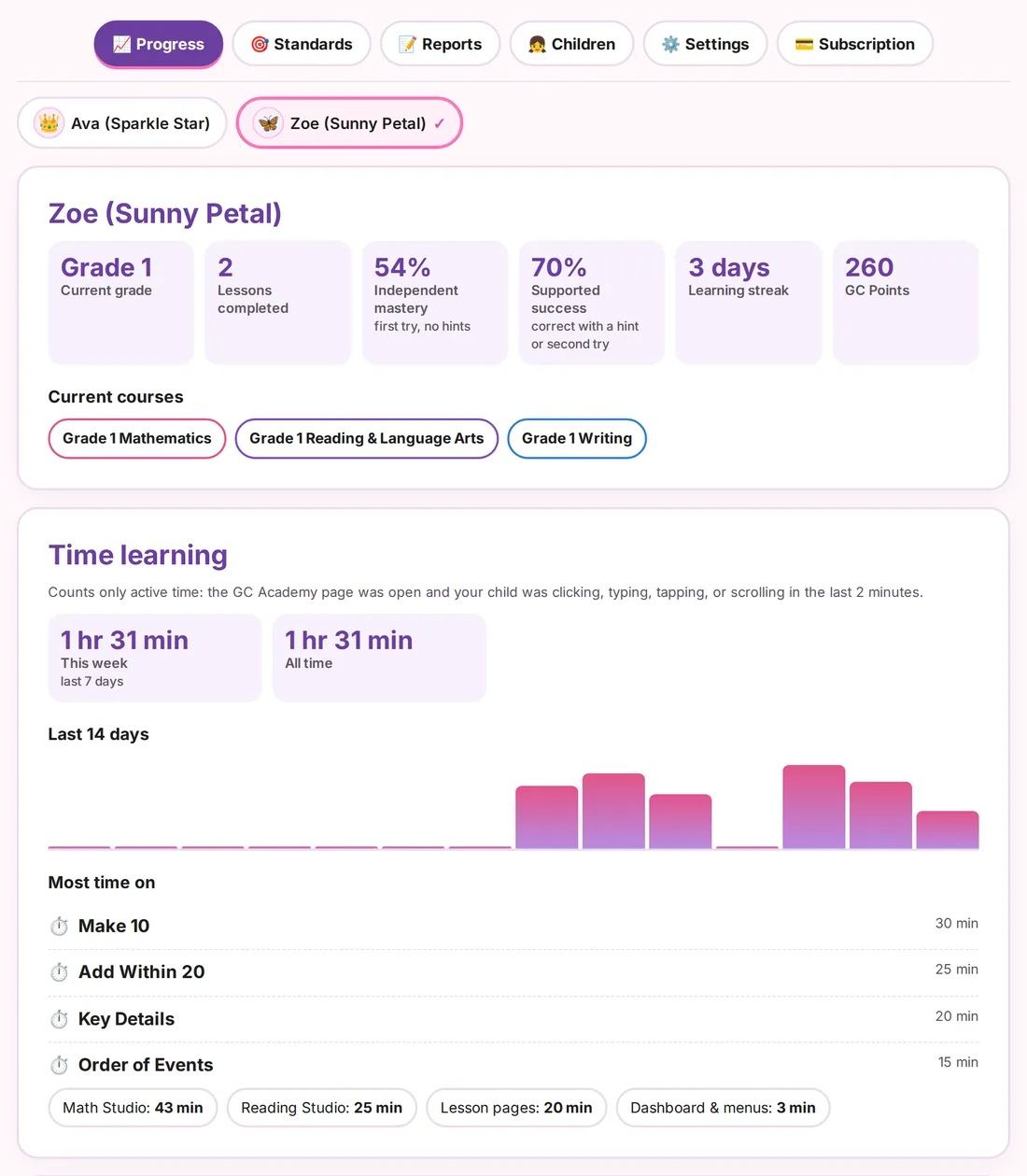The width and height of the screenshot is (1027, 1176).
Task: Open the Reports tab
Action: (x=440, y=44)
